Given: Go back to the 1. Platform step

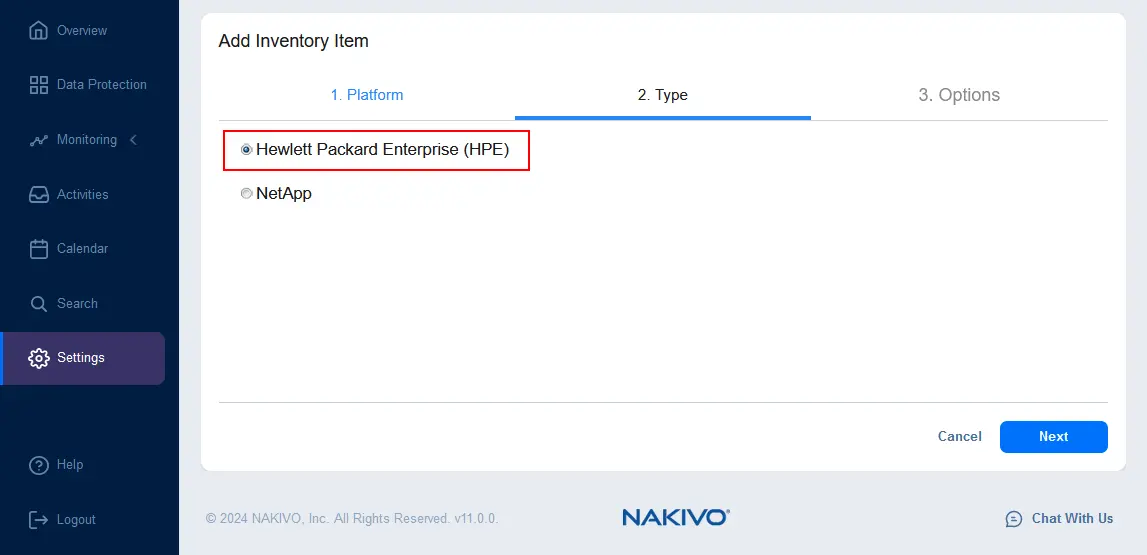Looking at the screenshot, I should point(366,95).
